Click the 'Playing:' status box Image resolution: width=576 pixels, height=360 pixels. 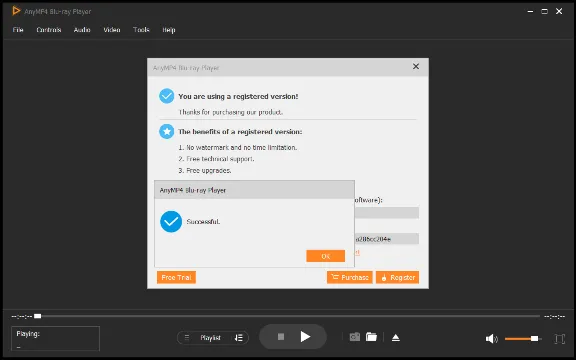click(55, 338)
